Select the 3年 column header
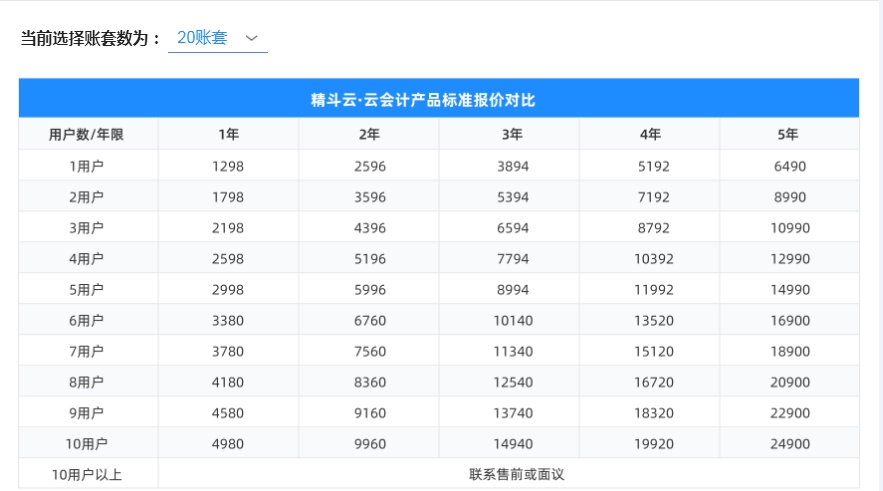The height and width of the screenshot is (491, 883). (x=508, y=134)
